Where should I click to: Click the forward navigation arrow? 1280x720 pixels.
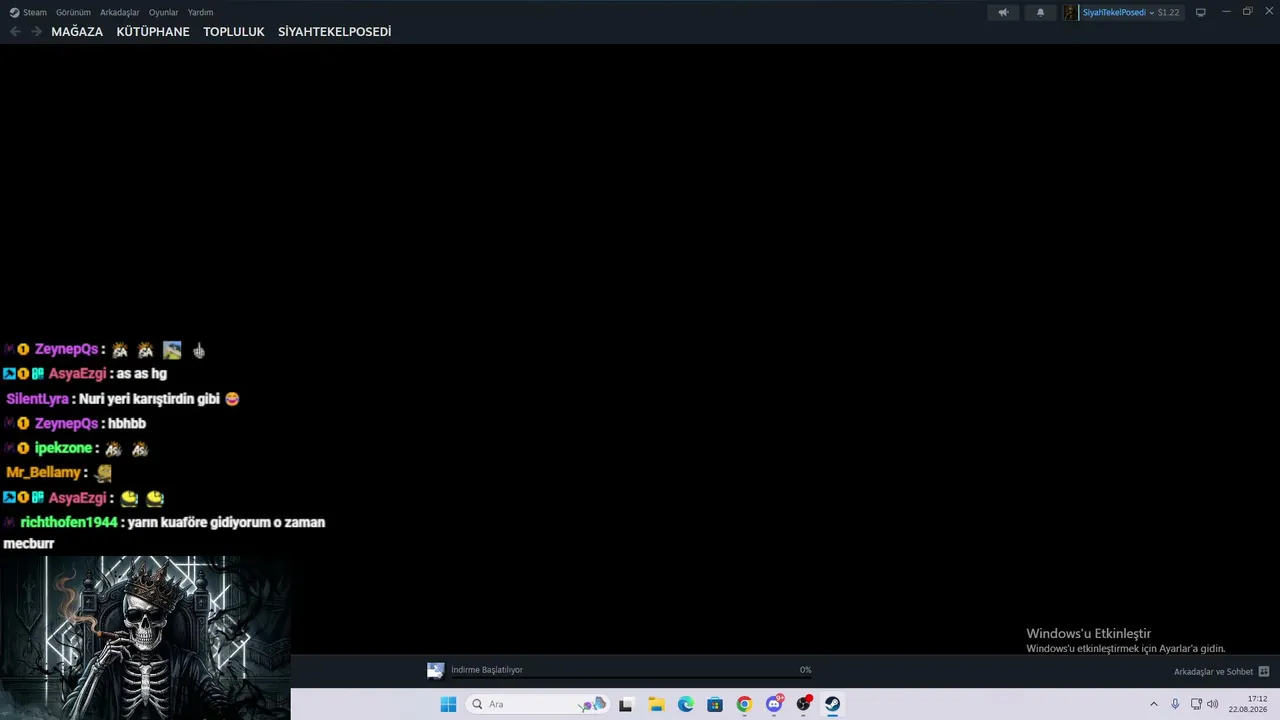tap(36, 32)
